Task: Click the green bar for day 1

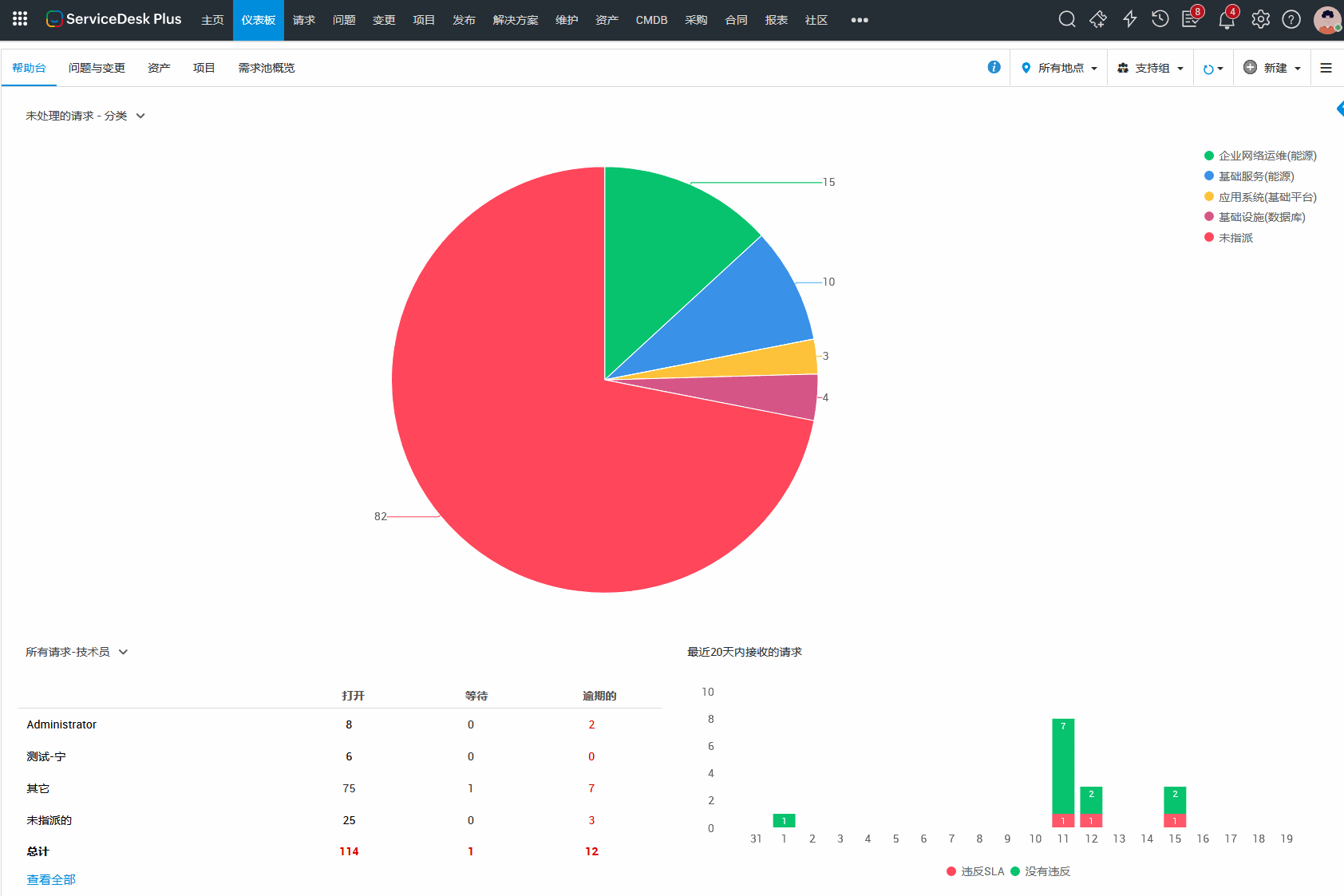Action: click(784, 820)
